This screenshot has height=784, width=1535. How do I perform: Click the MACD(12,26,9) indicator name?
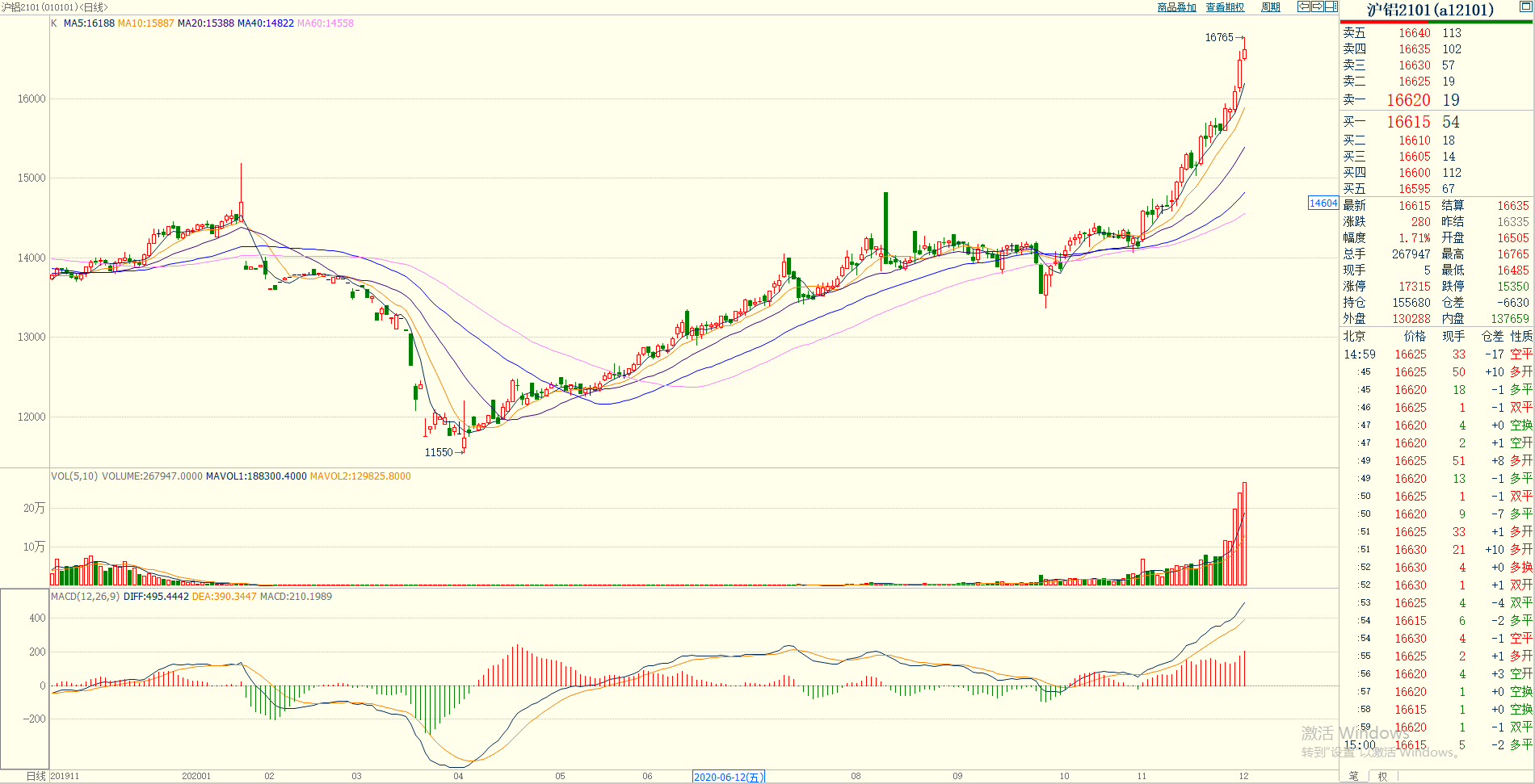[85, 596]
